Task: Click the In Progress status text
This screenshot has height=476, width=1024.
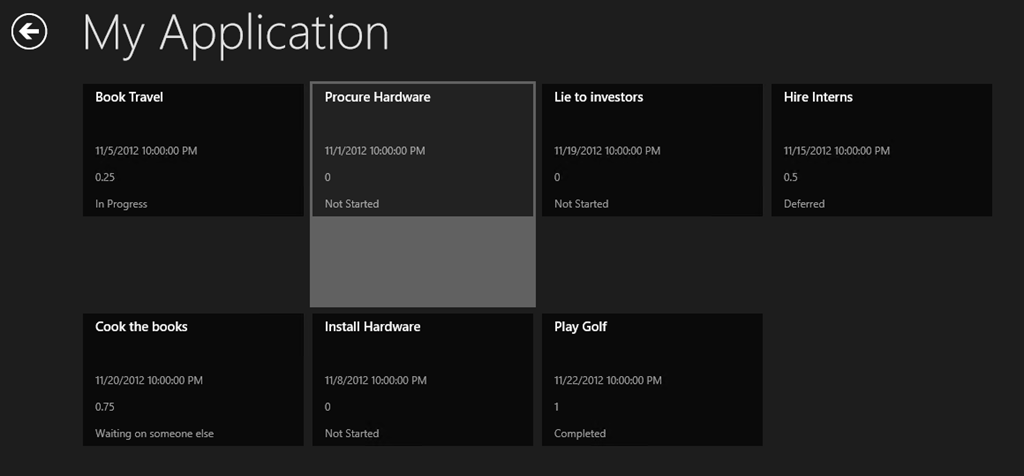Action: 121,204
